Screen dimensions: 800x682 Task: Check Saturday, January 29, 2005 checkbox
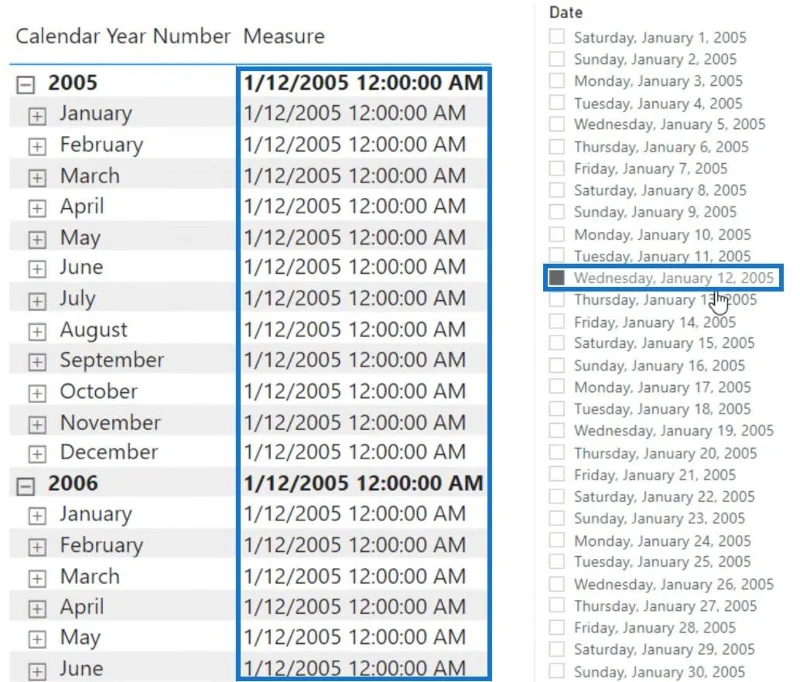tap(557, 649)
